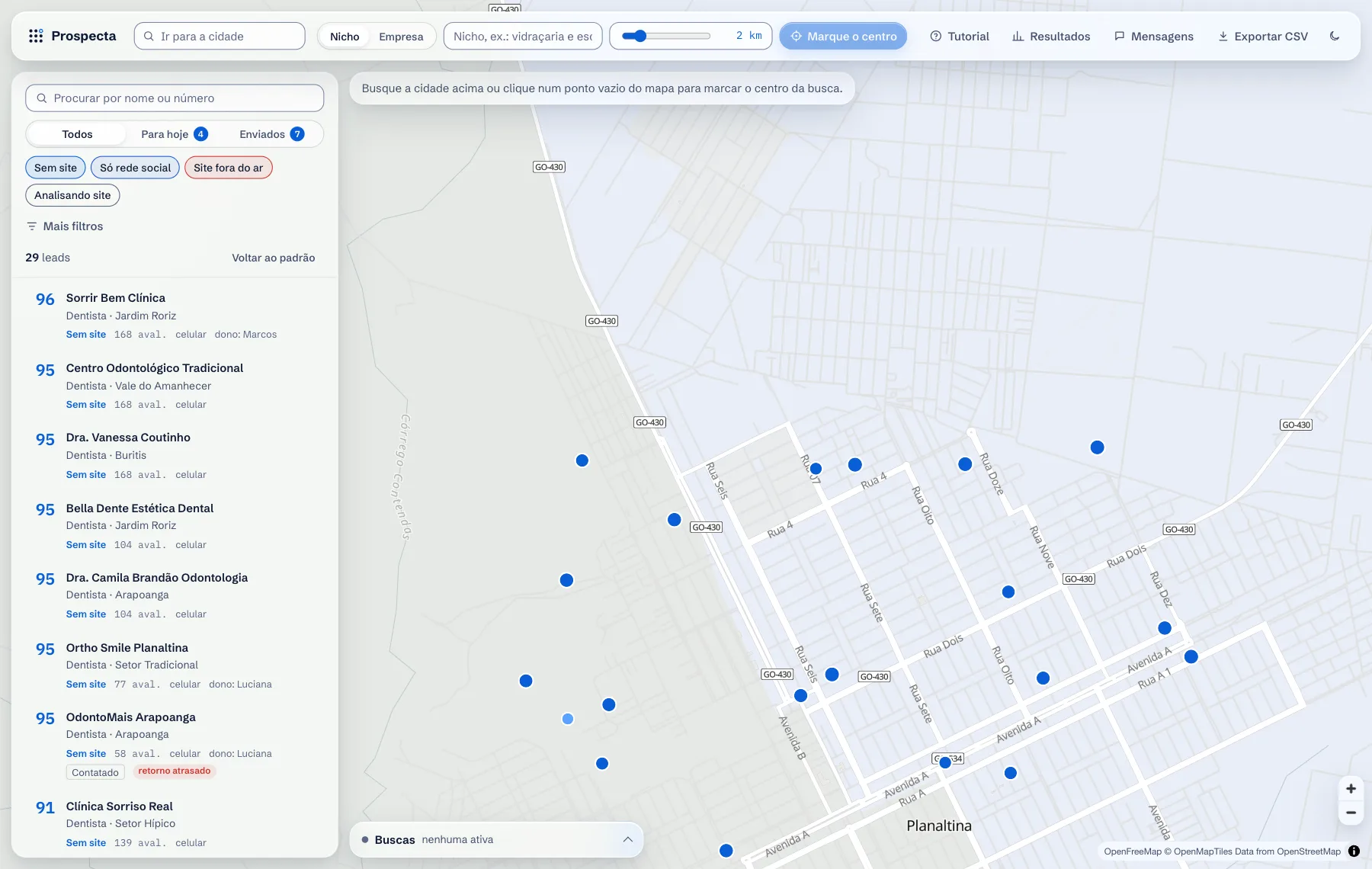
Task: Open Dra. Camila Brandão Odontologia lead
Action: point(175,595)
